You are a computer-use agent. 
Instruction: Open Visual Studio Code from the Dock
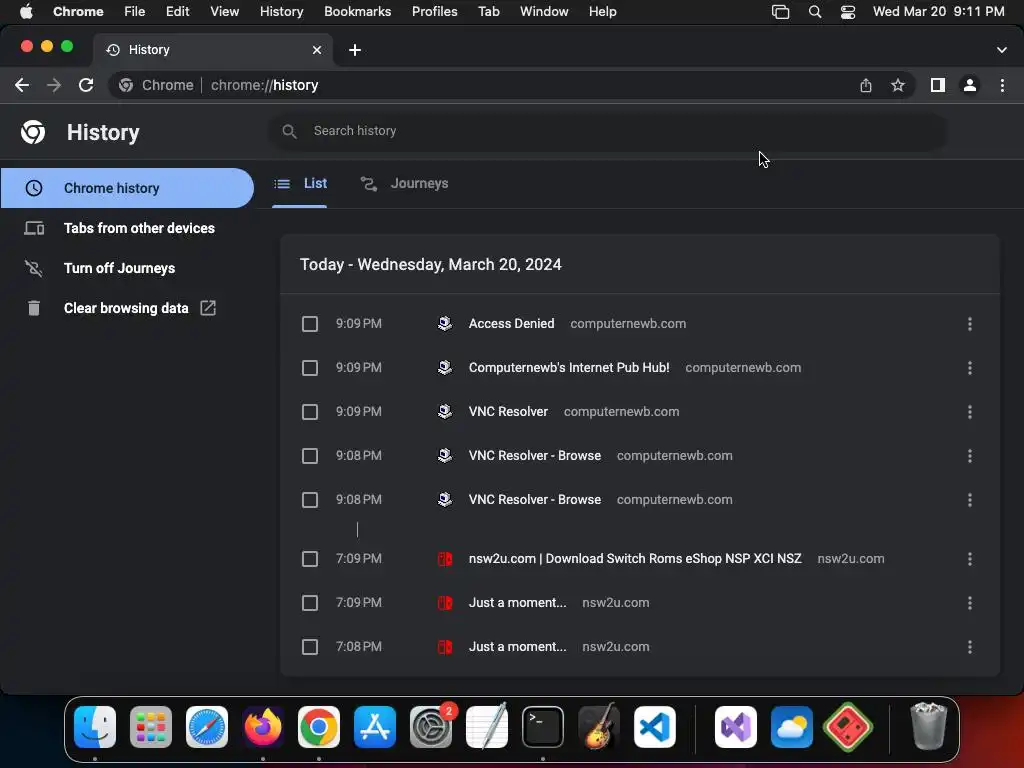click(654, 727)
